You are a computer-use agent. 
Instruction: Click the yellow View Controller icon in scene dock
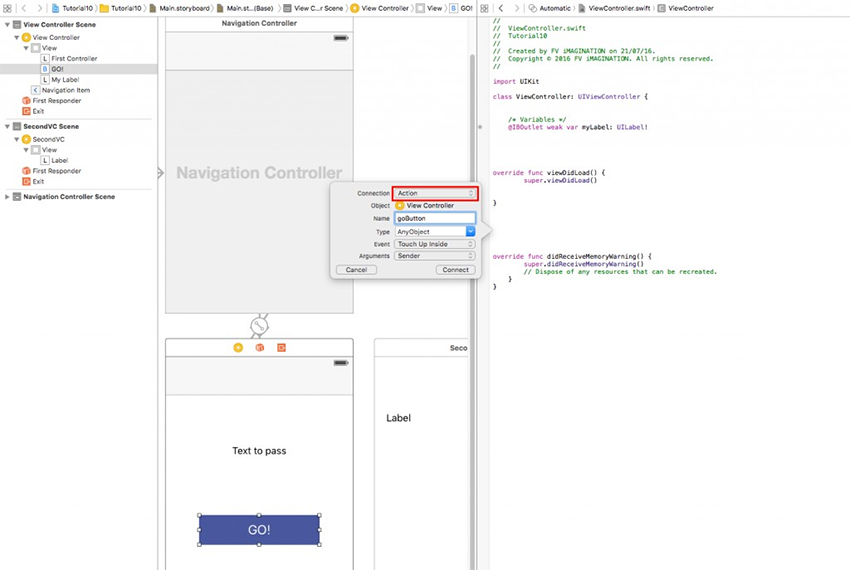(238, 348)
